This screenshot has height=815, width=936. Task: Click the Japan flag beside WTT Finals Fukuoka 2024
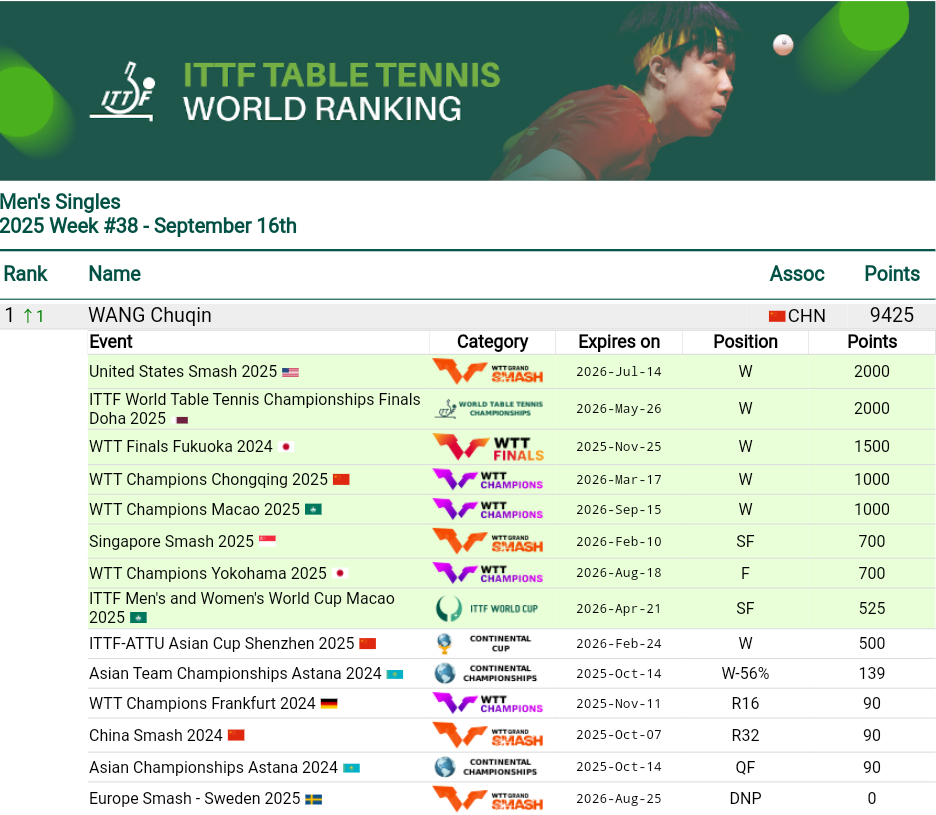click(286, 447)
